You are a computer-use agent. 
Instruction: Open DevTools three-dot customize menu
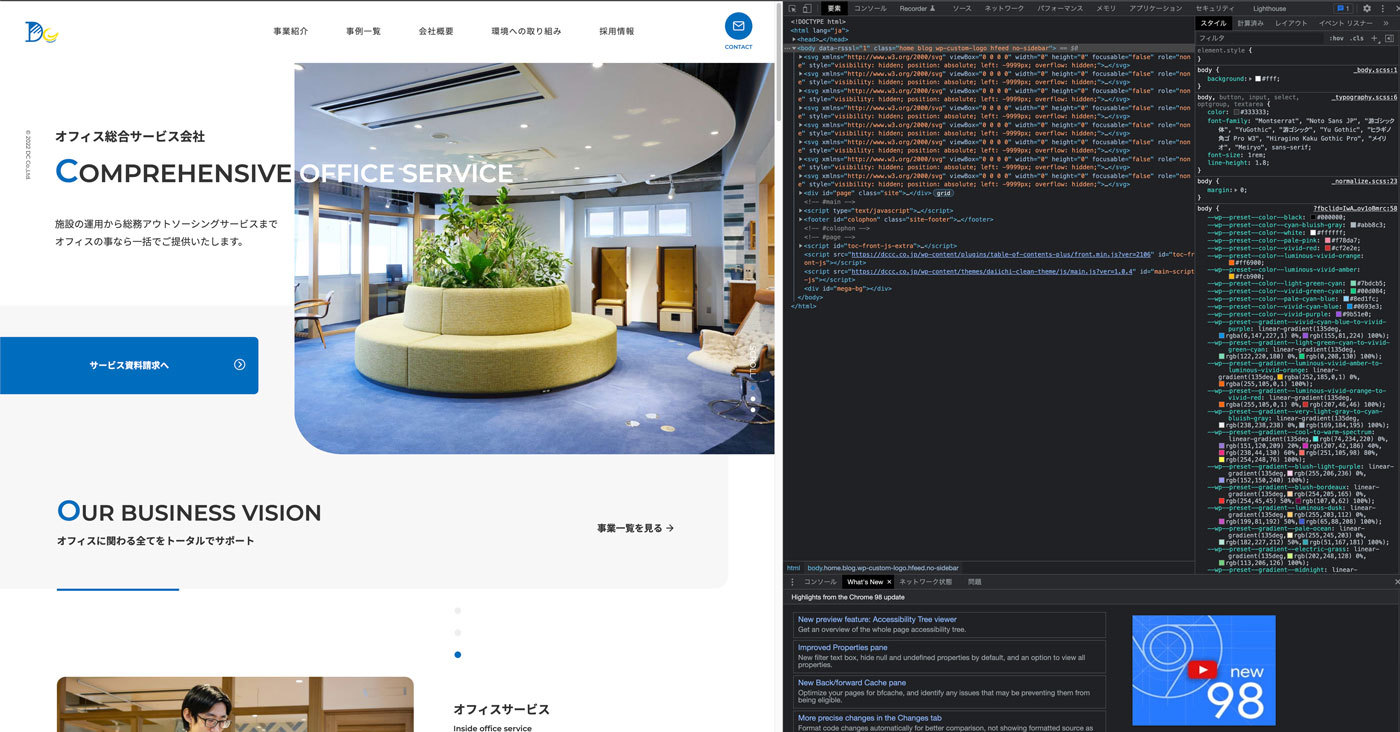[1383, 8]
